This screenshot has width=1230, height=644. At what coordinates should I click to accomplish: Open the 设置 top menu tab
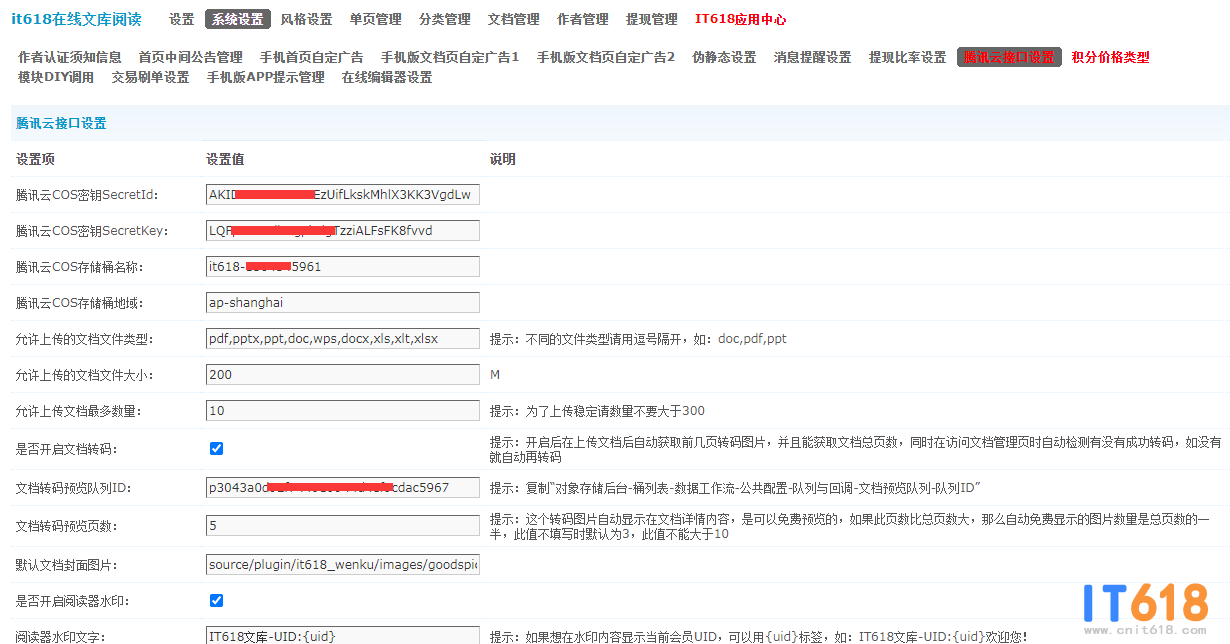pos(182,19)
